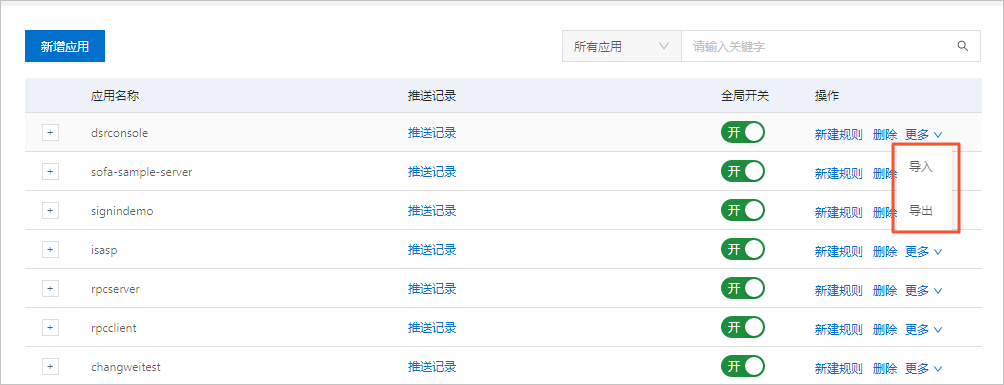Image resolution: width=1004 pixels, height=385 pixels.
Task: Expand the dsrconsole row plus icon
Action: click(x=51, y=133)
